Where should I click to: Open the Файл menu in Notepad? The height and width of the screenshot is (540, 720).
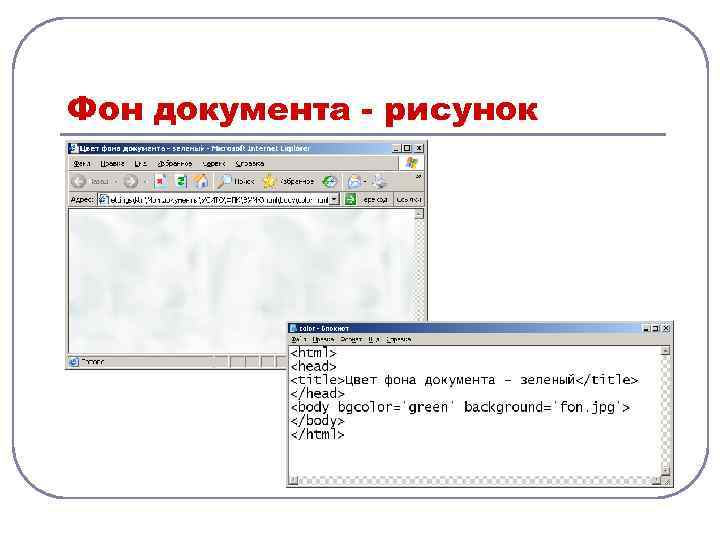point(298,340)
